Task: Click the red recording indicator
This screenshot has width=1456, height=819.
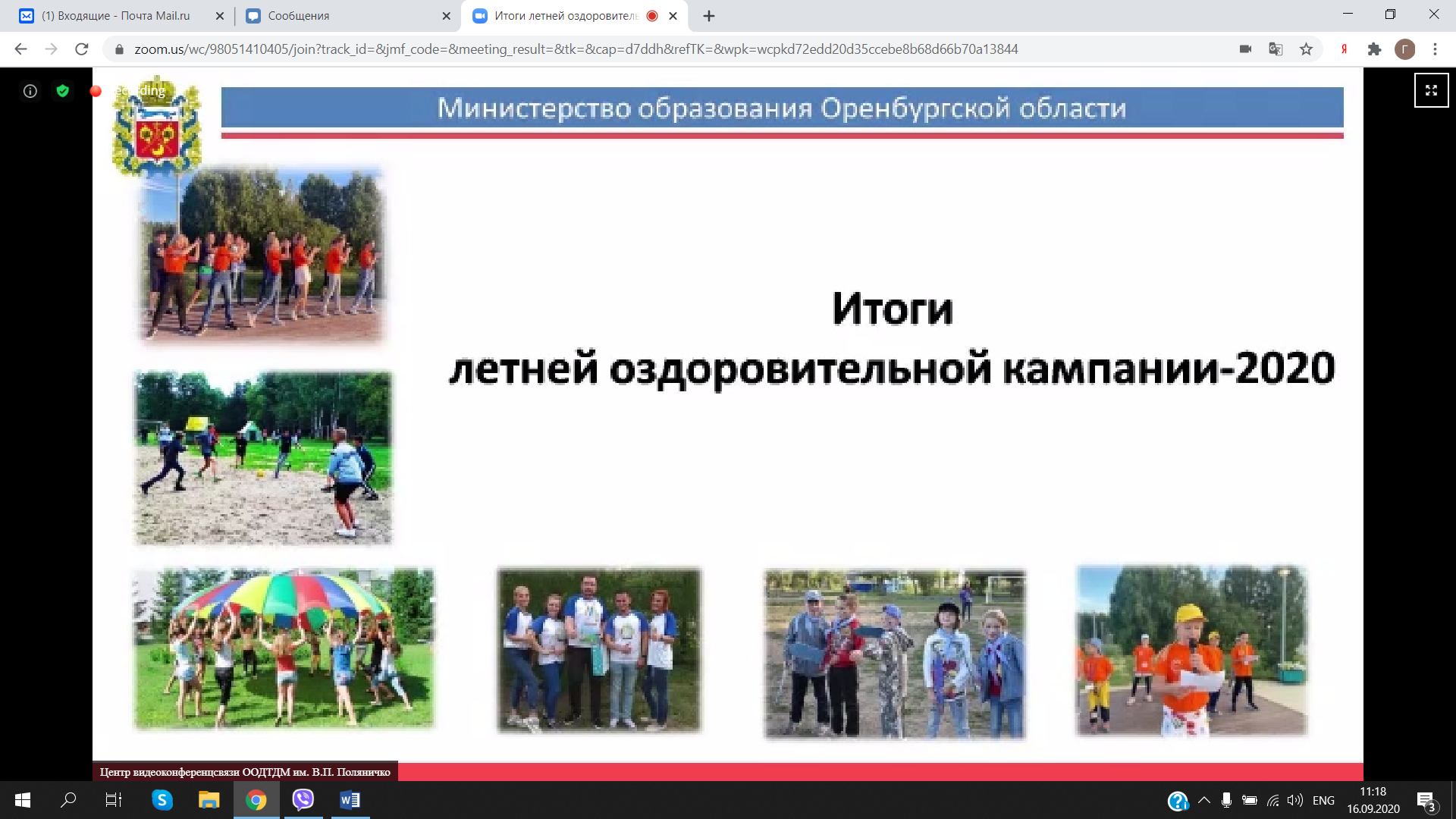Action: point(96,91)
